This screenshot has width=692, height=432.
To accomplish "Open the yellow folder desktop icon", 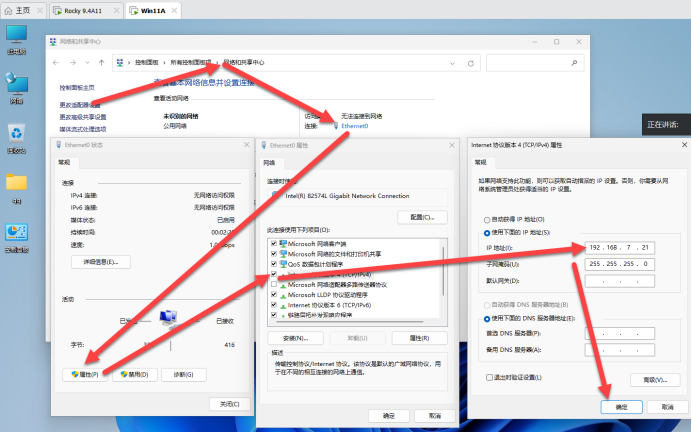I will [16, 184].
